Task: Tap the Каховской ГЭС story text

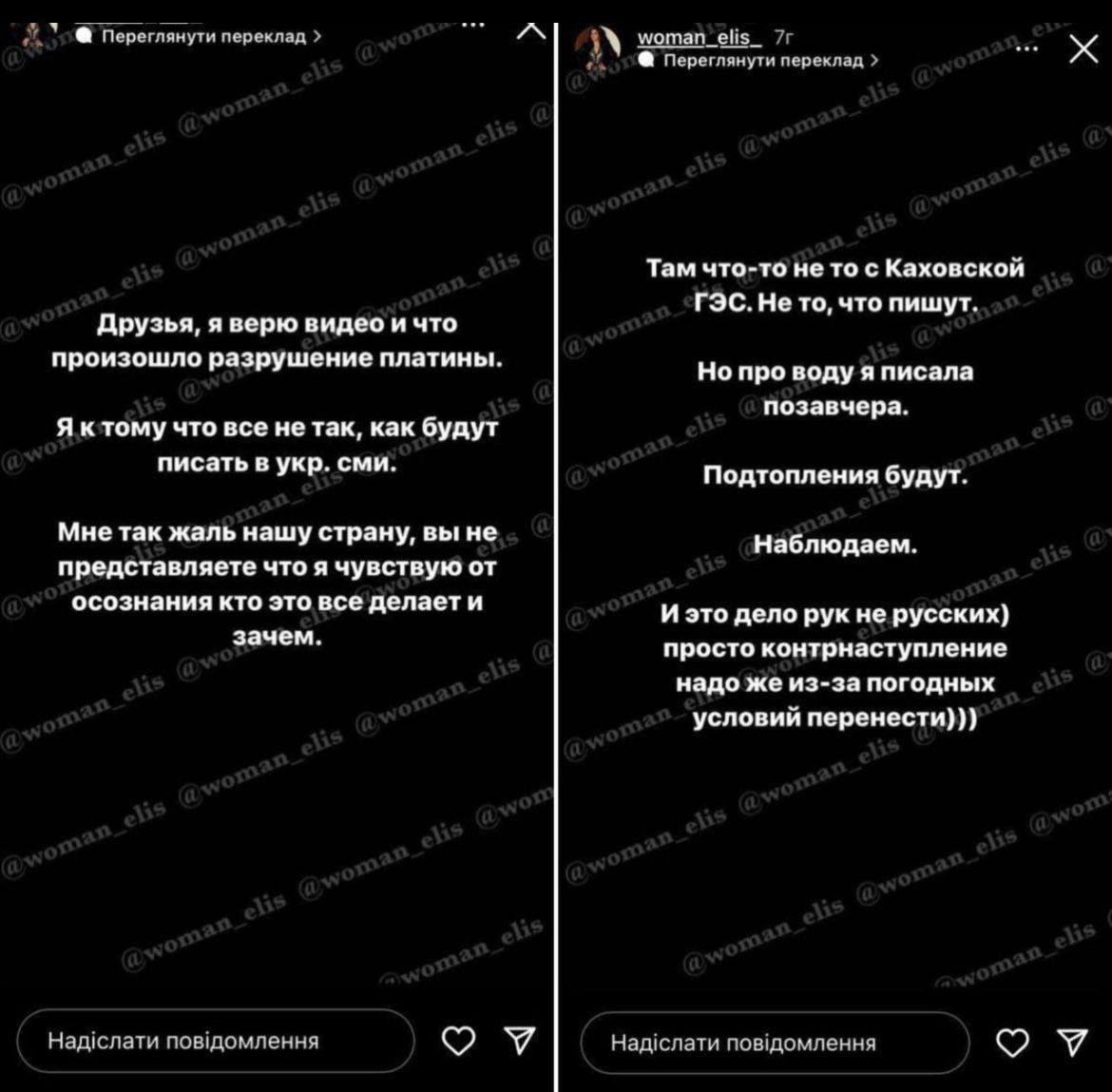Action: coord(834,286)
